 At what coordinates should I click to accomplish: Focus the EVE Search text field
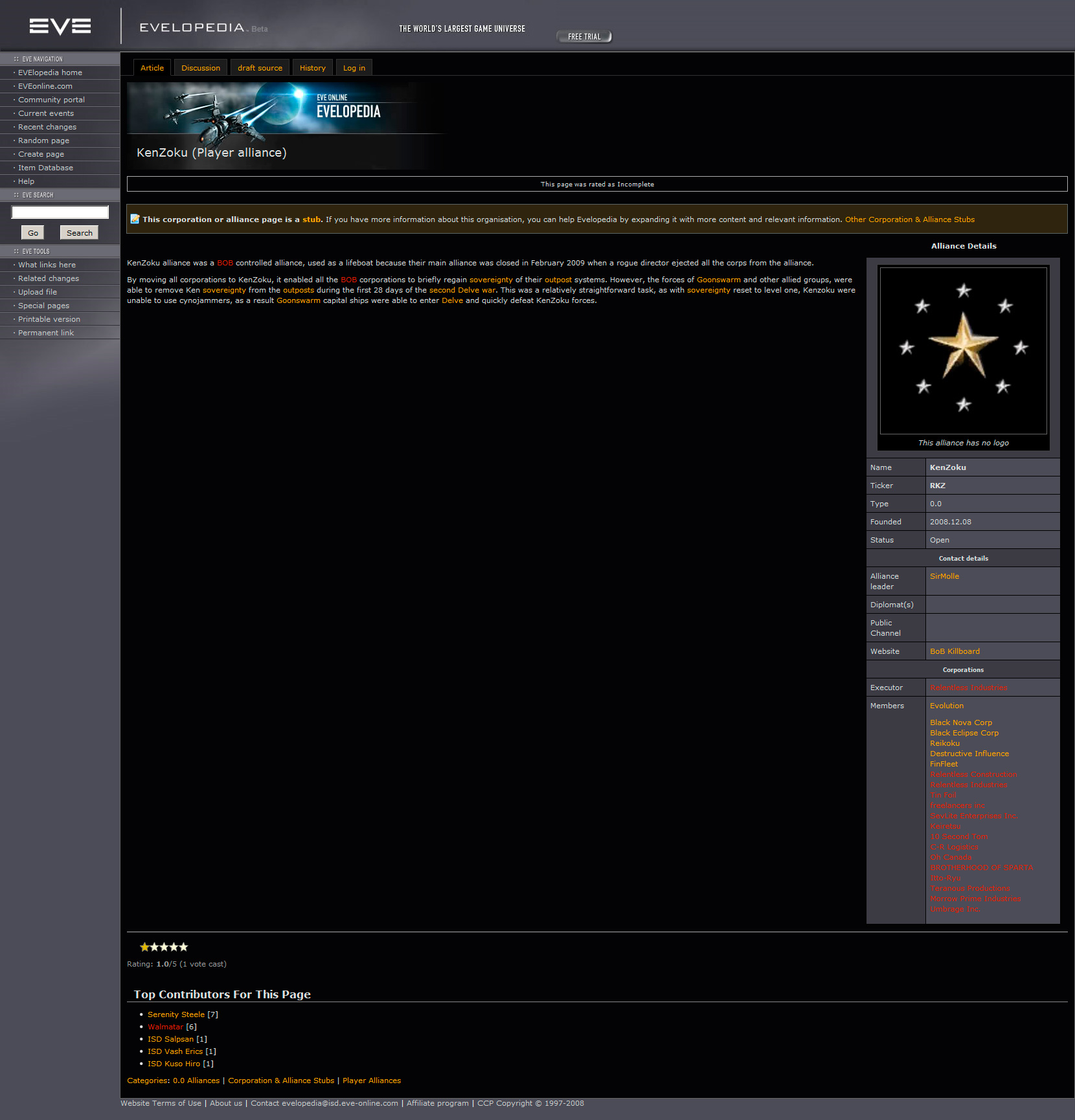[x=60, y=212]
